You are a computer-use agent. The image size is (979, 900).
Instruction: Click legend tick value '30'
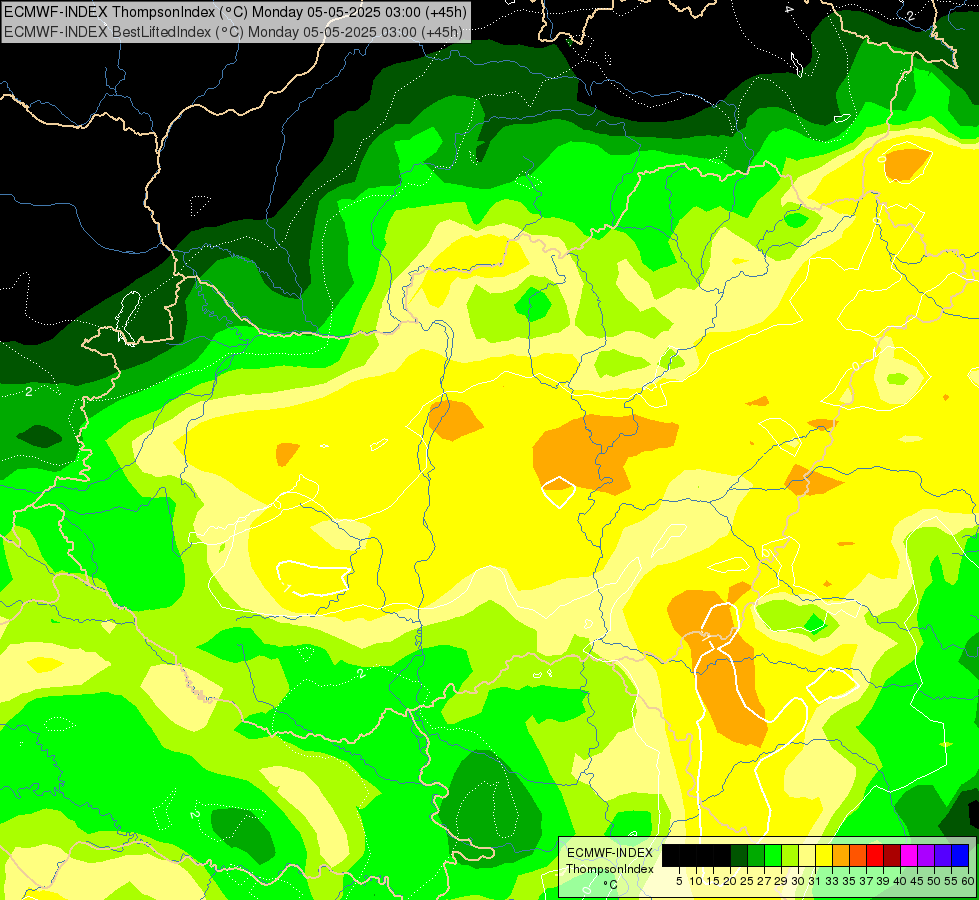(x=799, y=881)
